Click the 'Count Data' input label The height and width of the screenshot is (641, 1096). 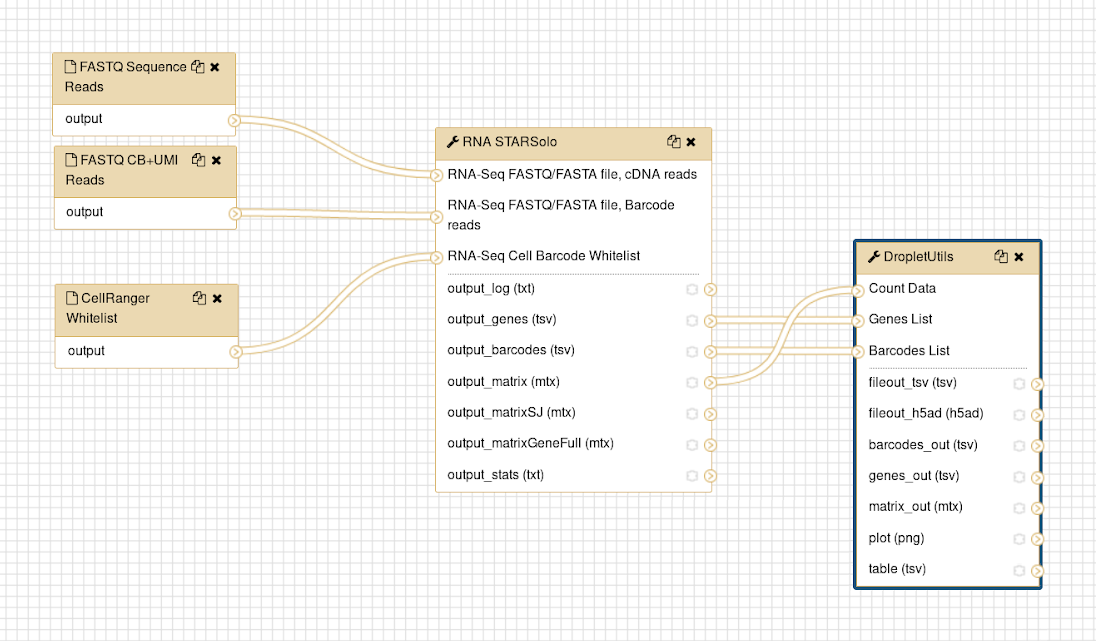pos(902,288)
